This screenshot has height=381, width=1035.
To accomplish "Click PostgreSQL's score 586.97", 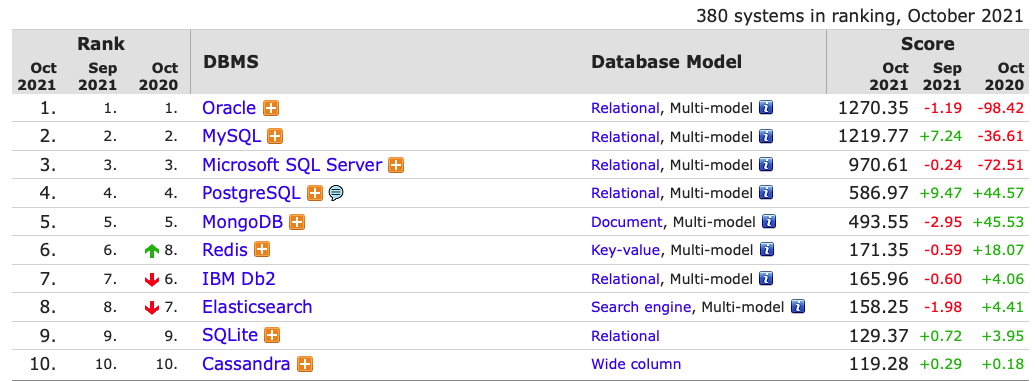I will pyautogui.click(x=879, y=193).
